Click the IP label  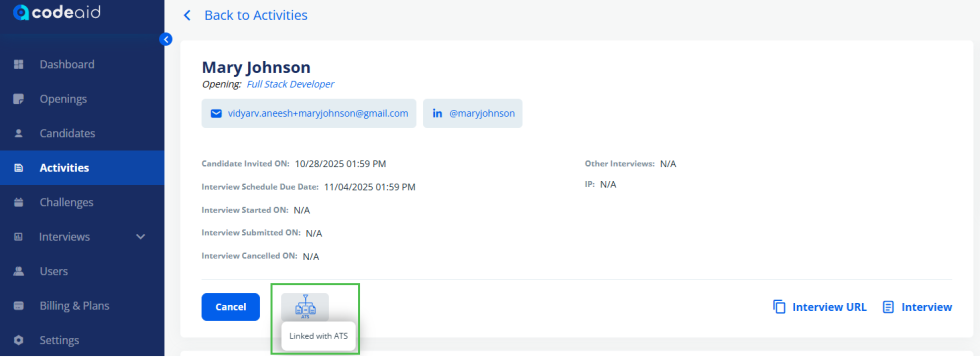[x=590, y=185]
